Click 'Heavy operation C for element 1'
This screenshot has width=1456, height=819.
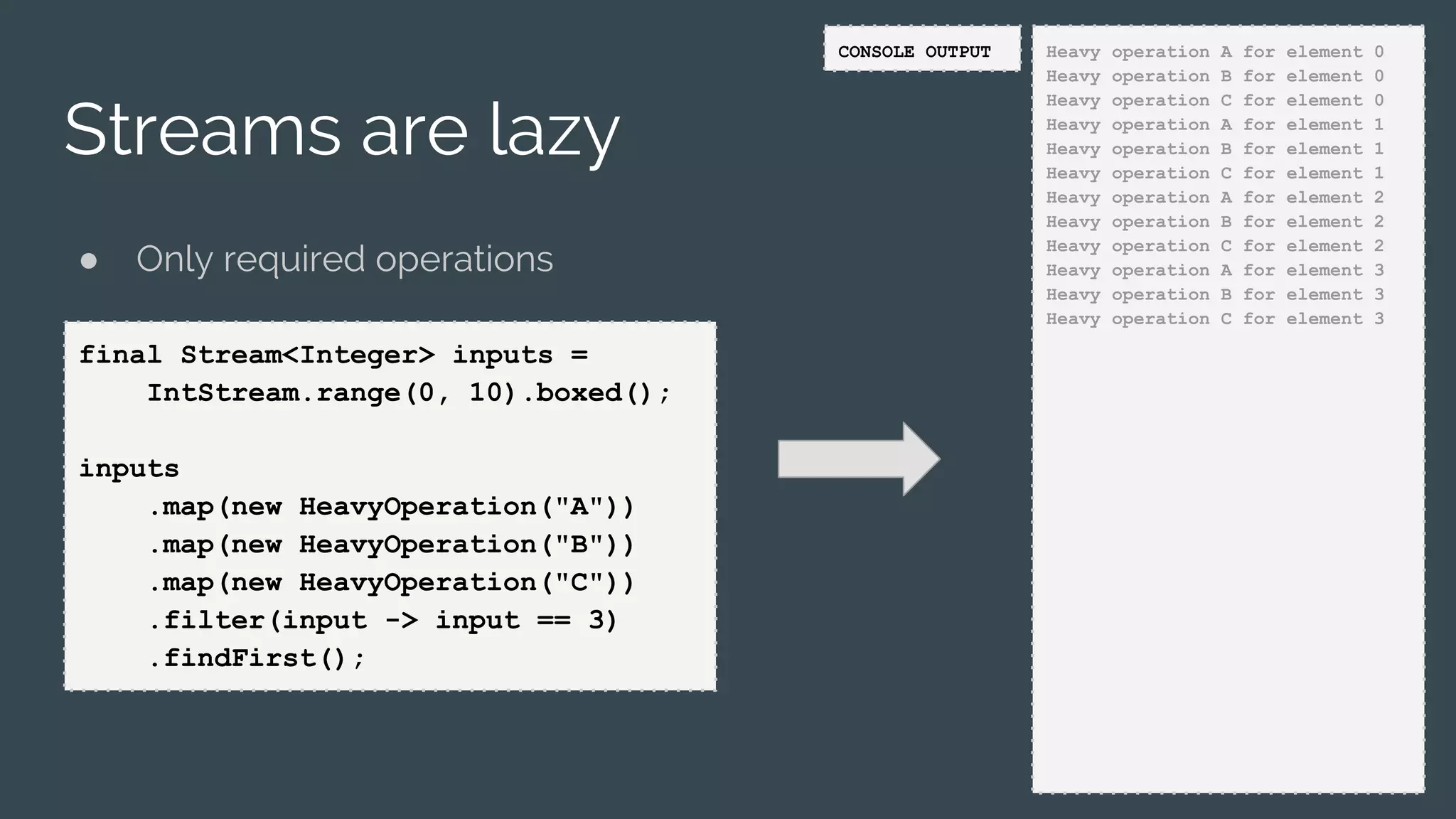(x=1215, y=173)
